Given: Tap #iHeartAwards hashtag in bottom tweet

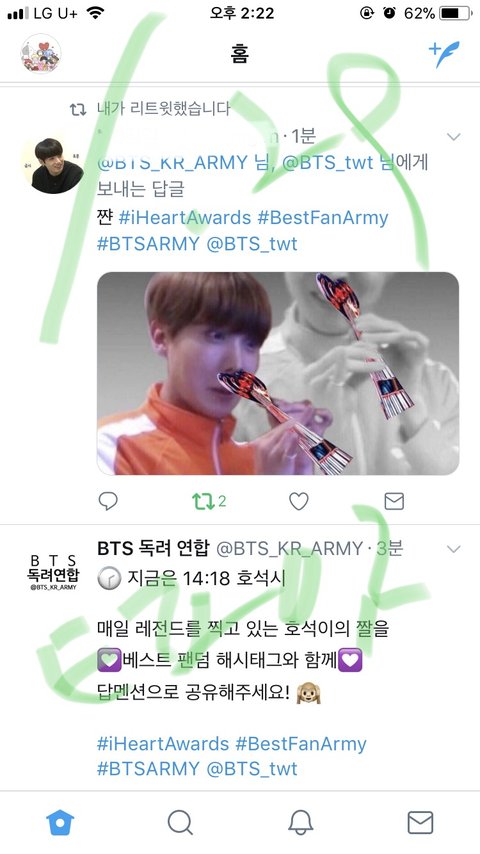Looking at the screenshot, I should click(163, 744).
